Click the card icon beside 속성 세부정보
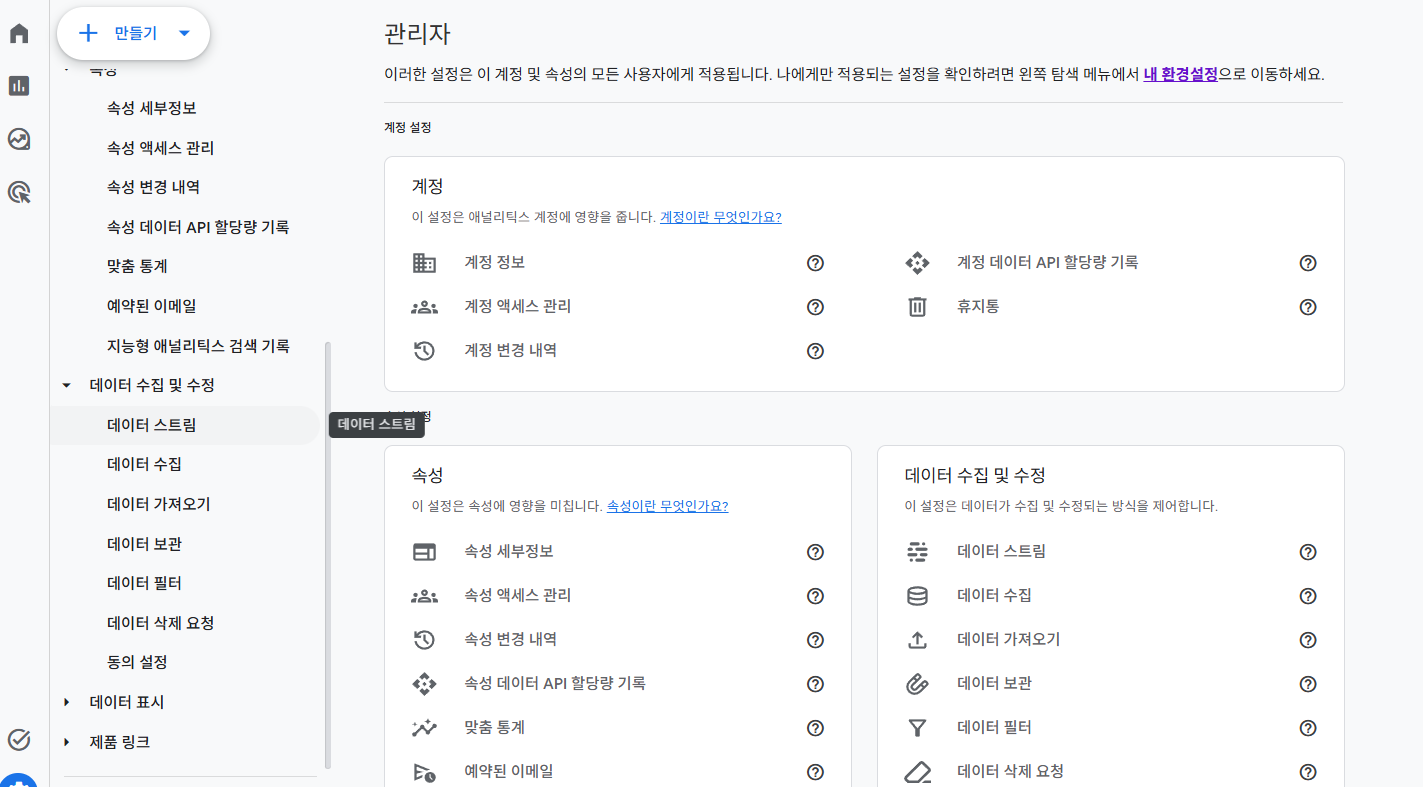 pos(424,552)
